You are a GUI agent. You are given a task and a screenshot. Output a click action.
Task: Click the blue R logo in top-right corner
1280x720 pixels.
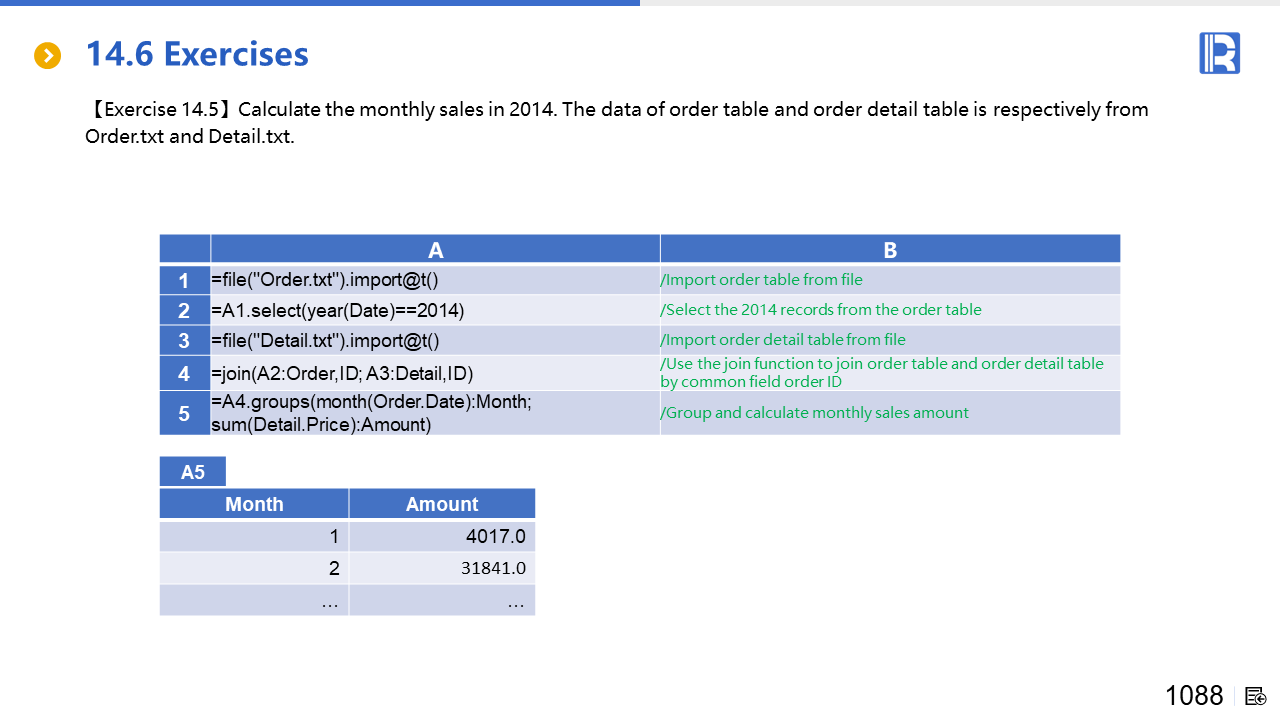[x=1219, y=53]
